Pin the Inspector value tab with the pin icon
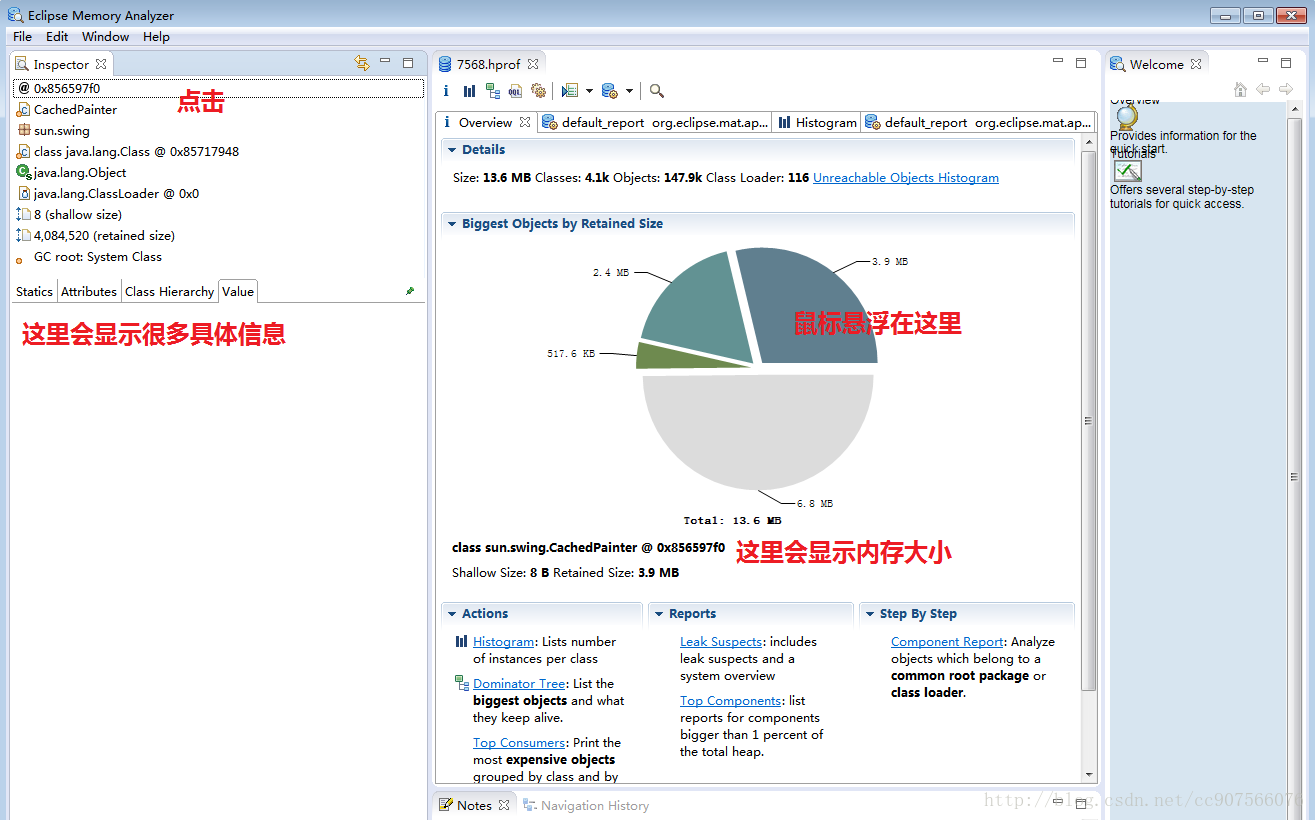 pyautogui.click(x=409, y=291)
